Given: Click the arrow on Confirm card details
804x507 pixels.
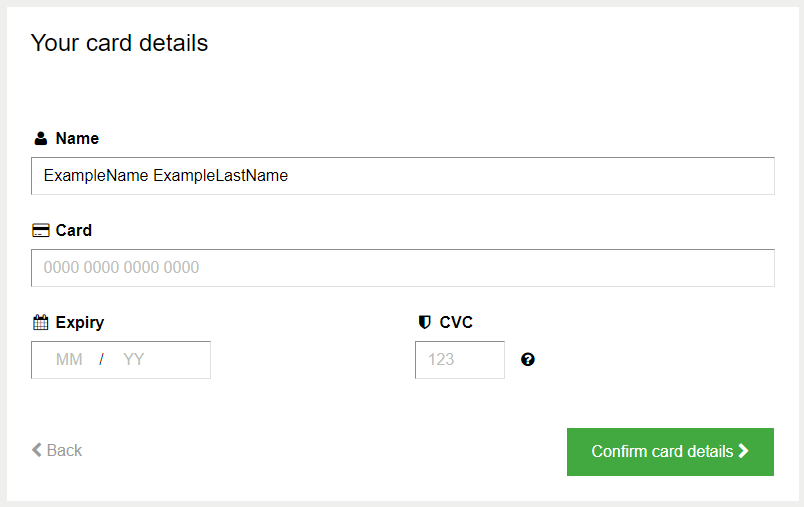Looking at the screenshot, I should [743, 451].
